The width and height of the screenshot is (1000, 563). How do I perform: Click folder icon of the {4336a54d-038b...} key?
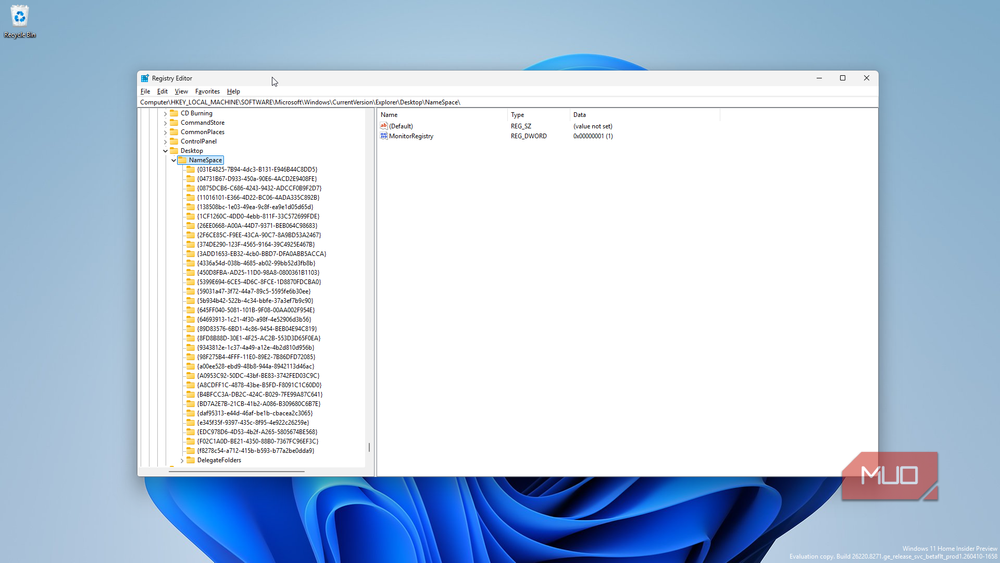pyautogui.click(x=191, y=263)
